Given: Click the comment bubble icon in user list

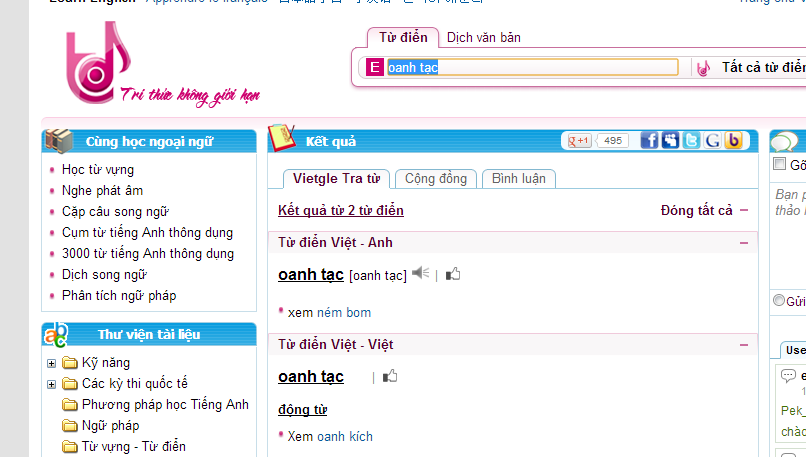Looking at the screenshot, I should coord(788,375).
